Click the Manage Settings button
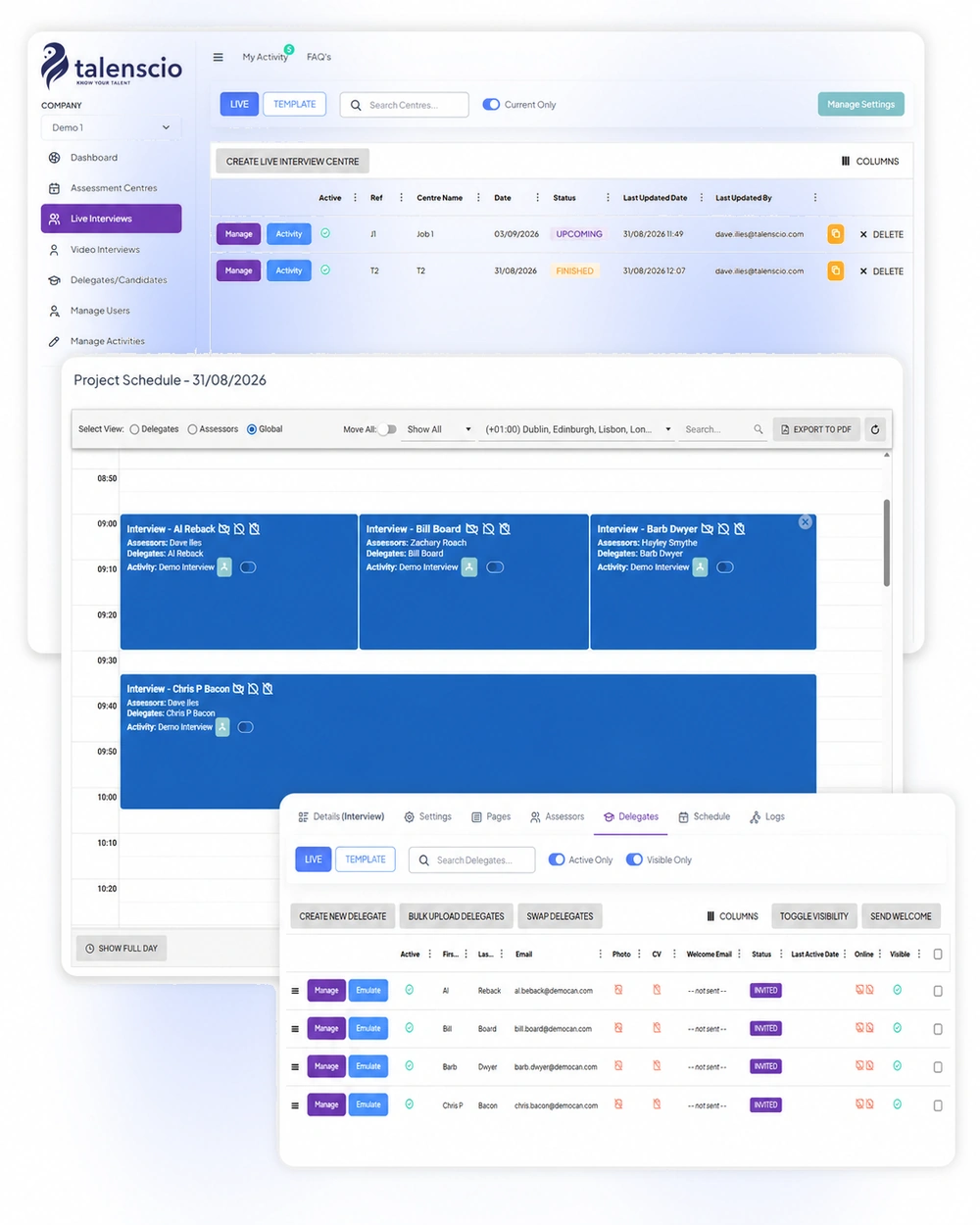Viewport: 980px width, 1225px height. click(x=860, y=104)
